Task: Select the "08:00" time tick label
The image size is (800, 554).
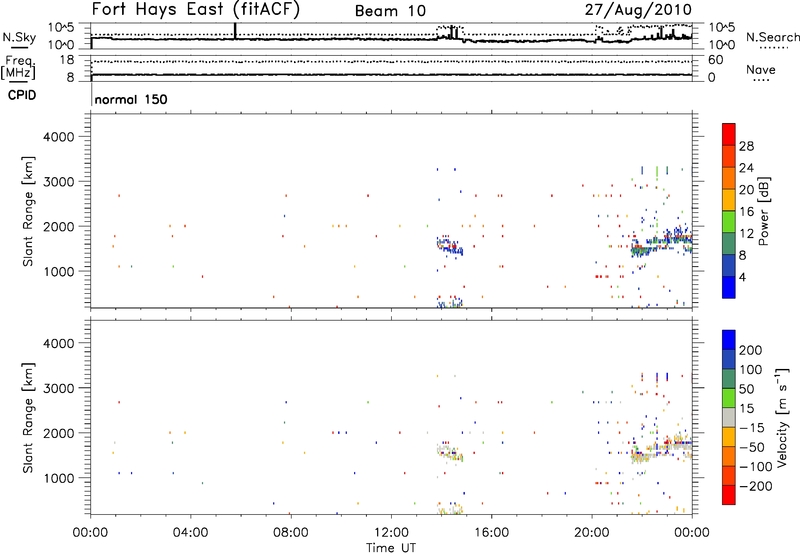Action: pyautogui.click(x=291, y=533)
